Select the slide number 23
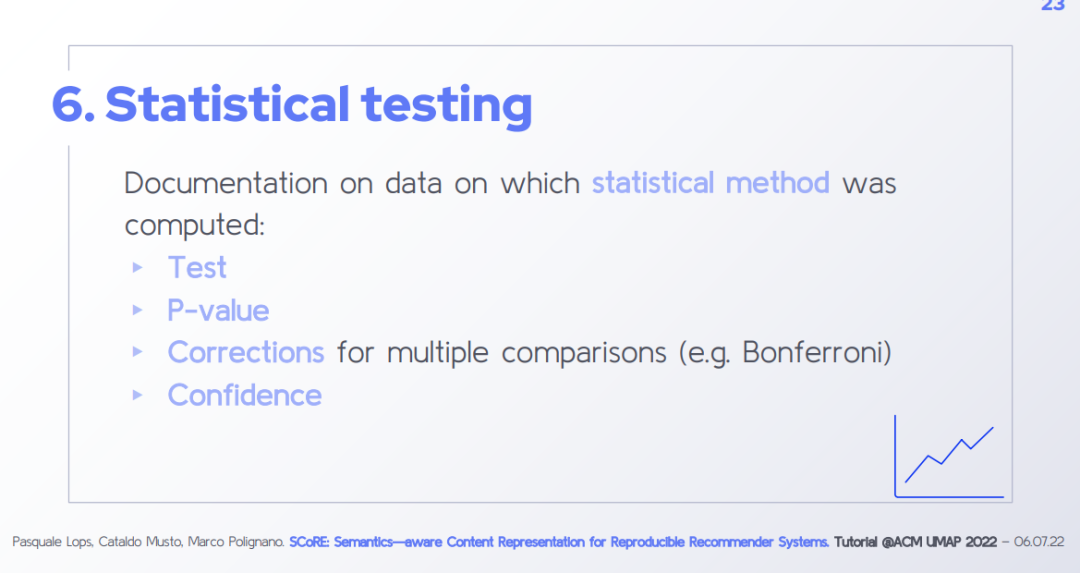The image size is (1080, 573). pyautogui.click(x=1052, y=6)
